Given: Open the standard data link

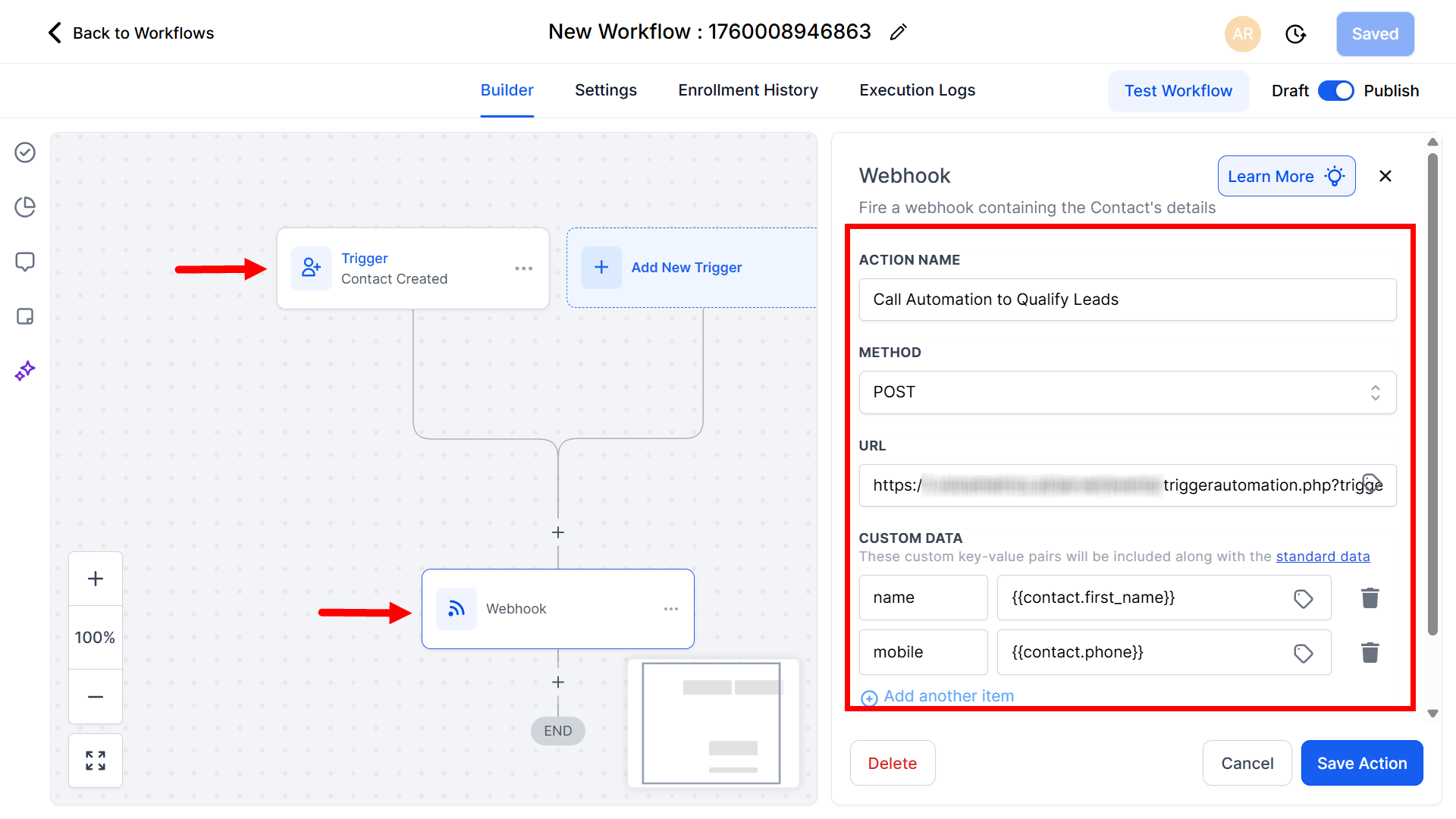Looking at the screenshot, I should coord(1323,557).
